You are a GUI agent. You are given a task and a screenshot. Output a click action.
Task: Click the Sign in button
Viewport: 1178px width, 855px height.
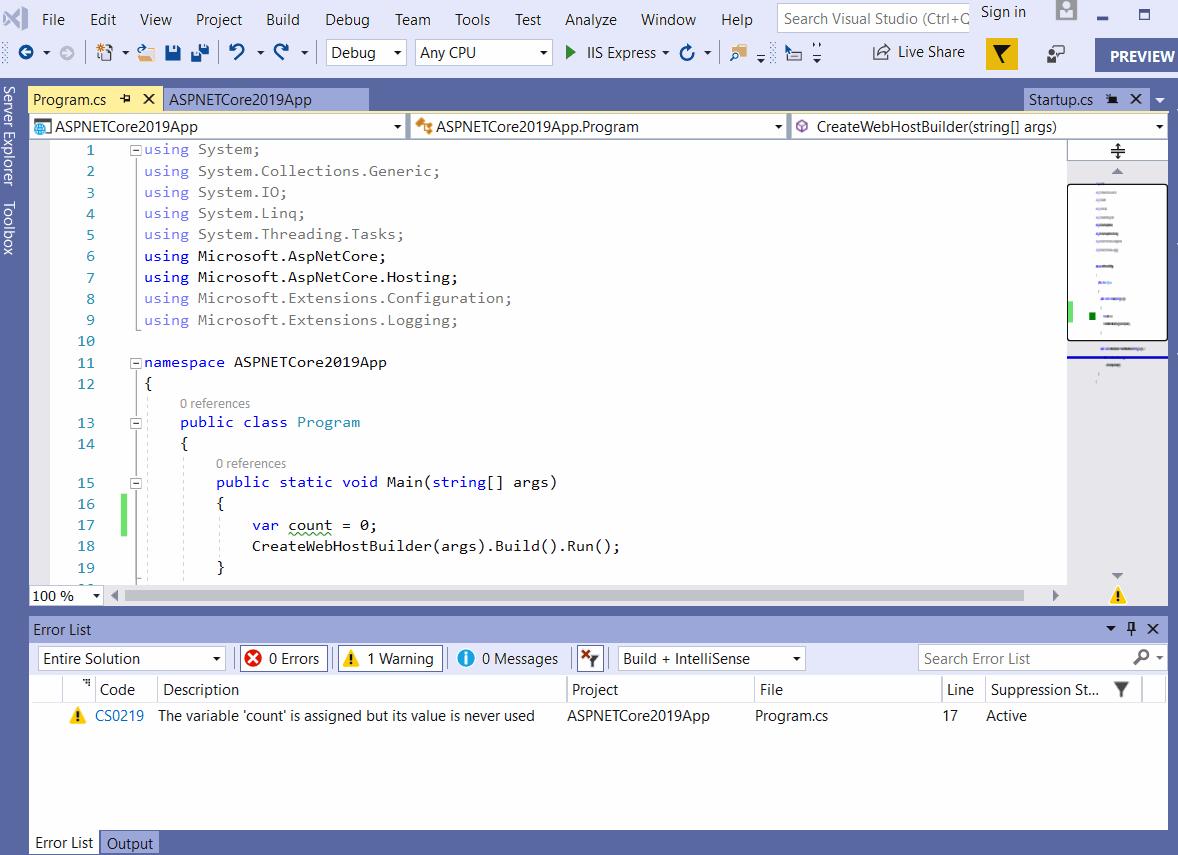click(1003, 12)
